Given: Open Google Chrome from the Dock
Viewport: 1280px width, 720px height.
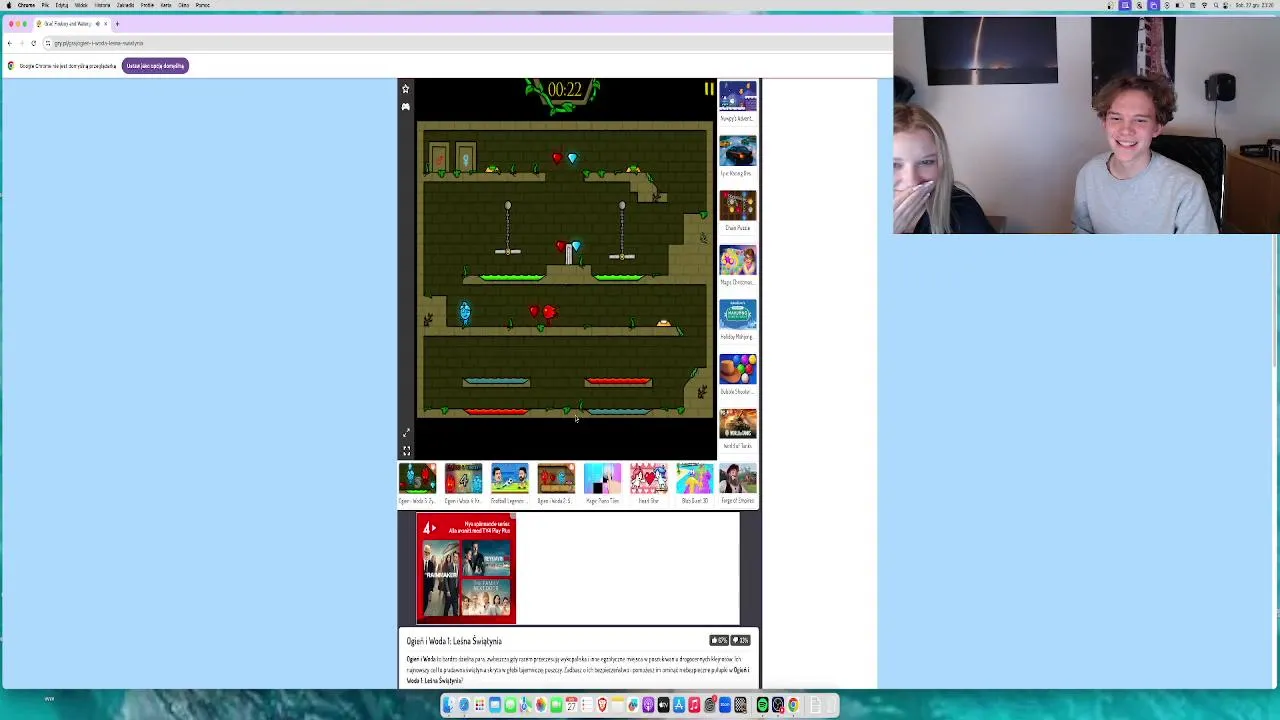Looking at the screenshot, I should (x=793, y=706).
